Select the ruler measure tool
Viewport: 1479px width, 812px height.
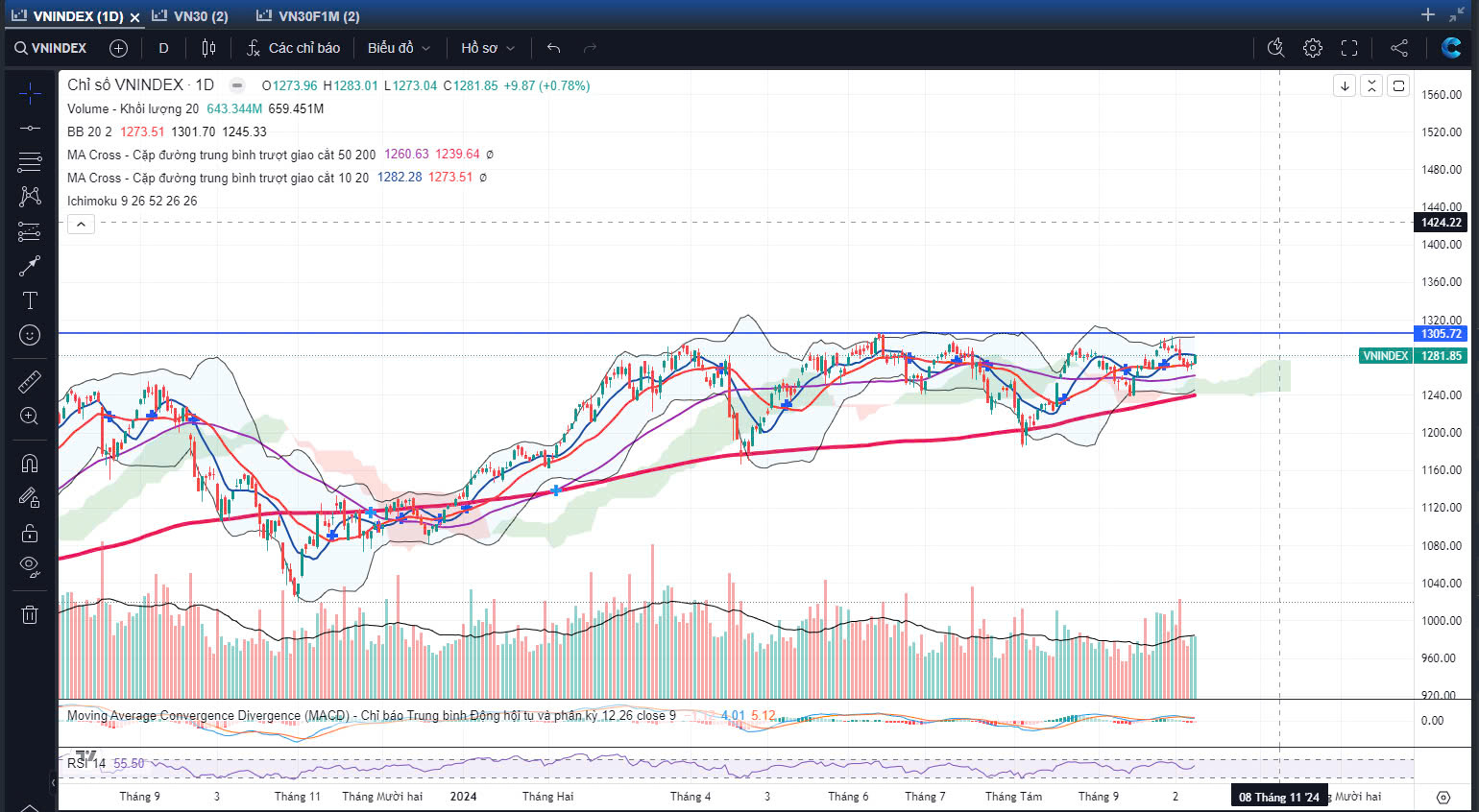tap(30, 382)
